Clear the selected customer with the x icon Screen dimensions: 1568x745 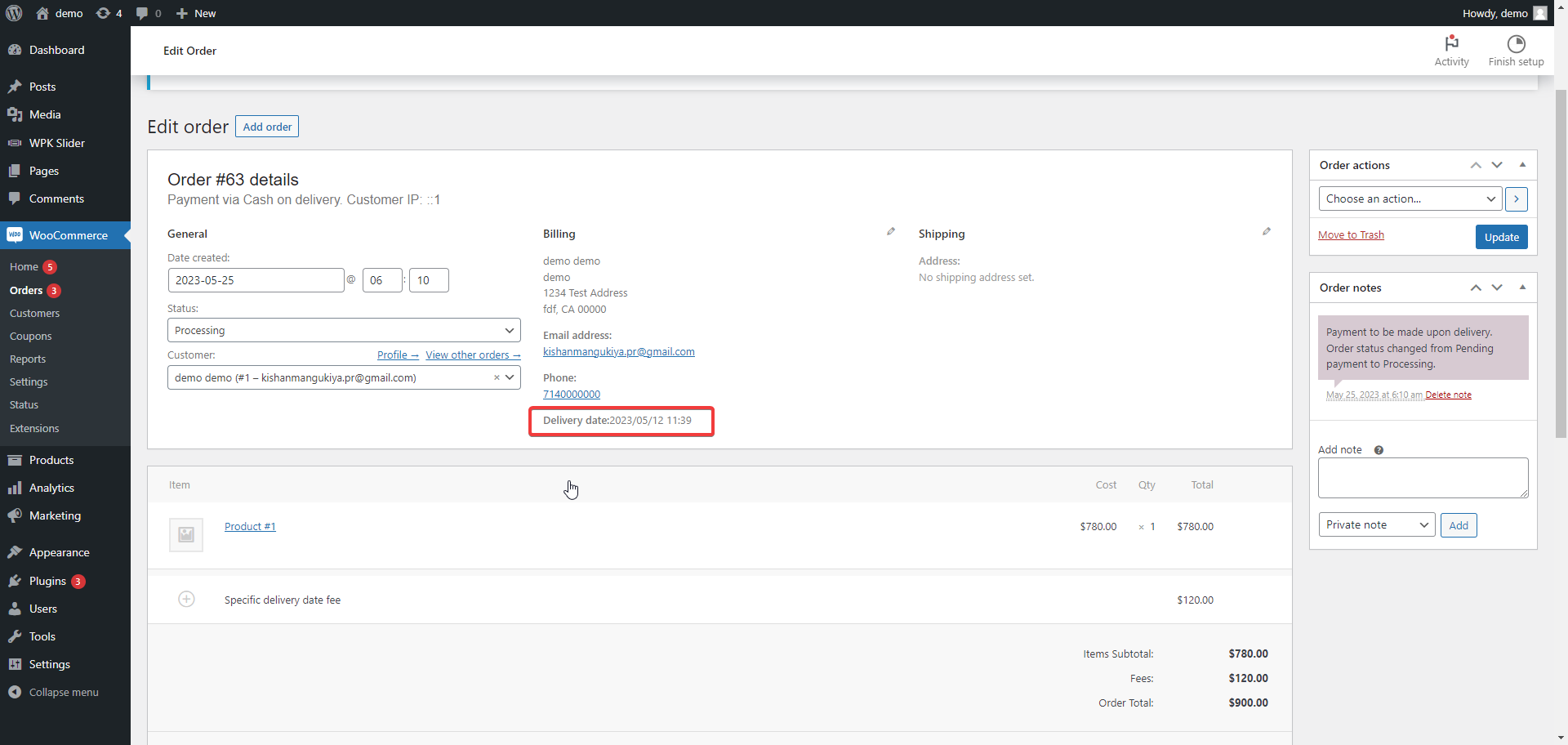tap(497, 377)
